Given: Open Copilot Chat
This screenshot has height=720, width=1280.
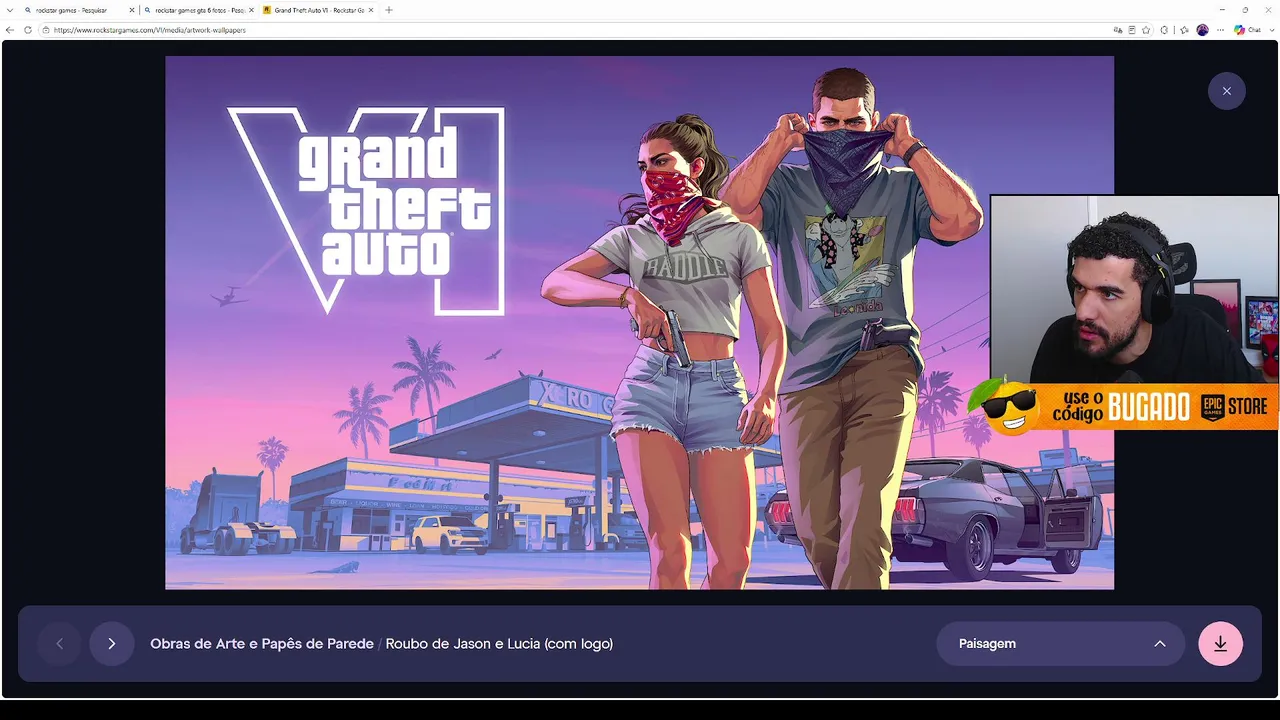Looking at the screenshot, I should click(x=1246, y=30).
